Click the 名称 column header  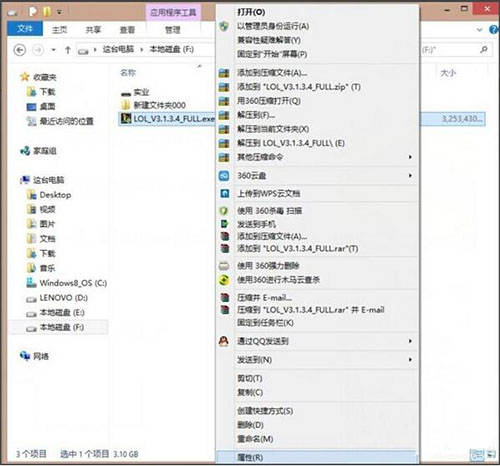[x=128, y=73]
